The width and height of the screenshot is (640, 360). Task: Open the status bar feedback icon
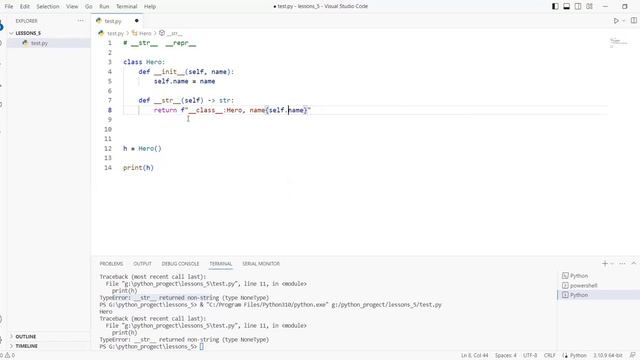(633, 356)
